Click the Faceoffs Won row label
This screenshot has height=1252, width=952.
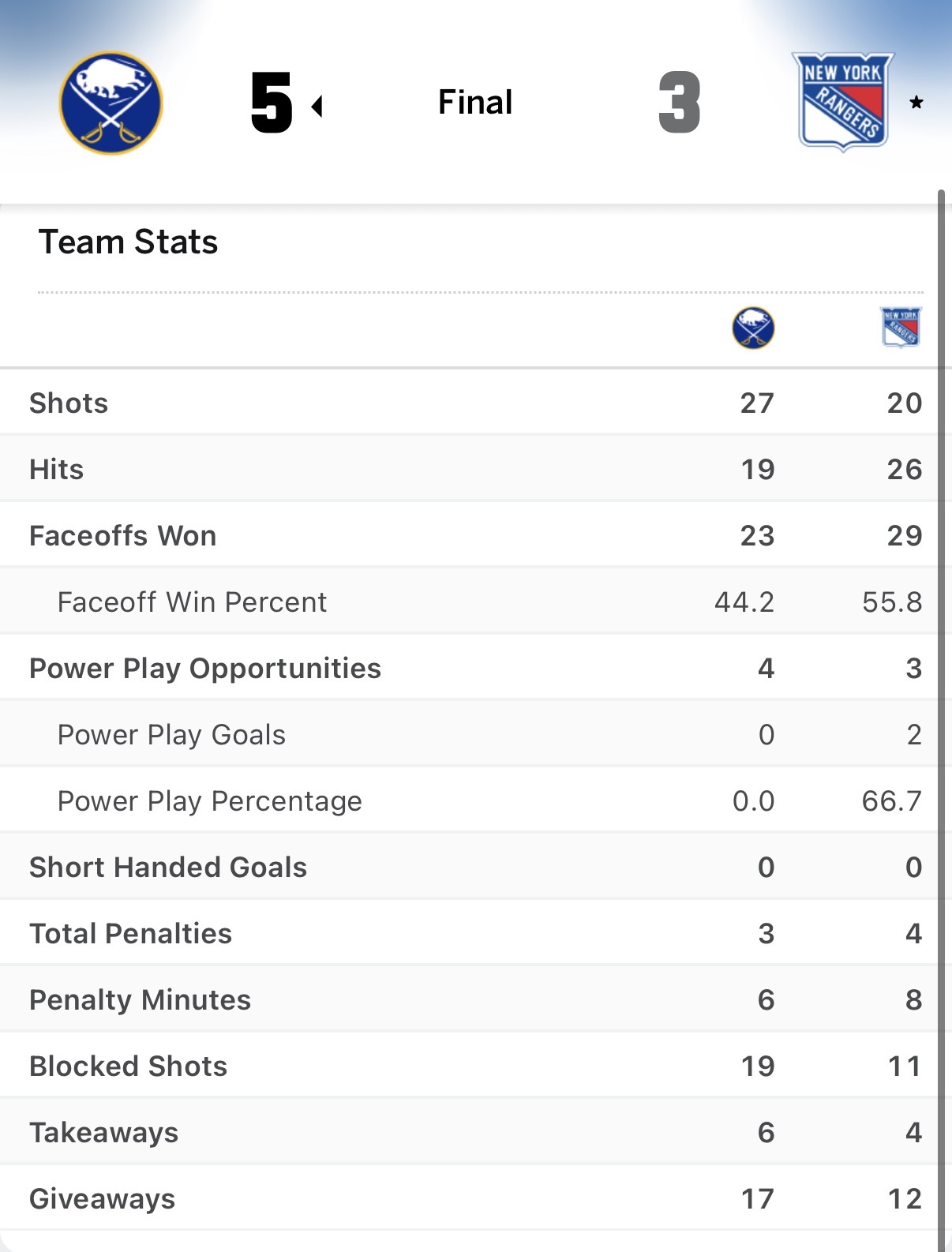click(x=122, y=535)
